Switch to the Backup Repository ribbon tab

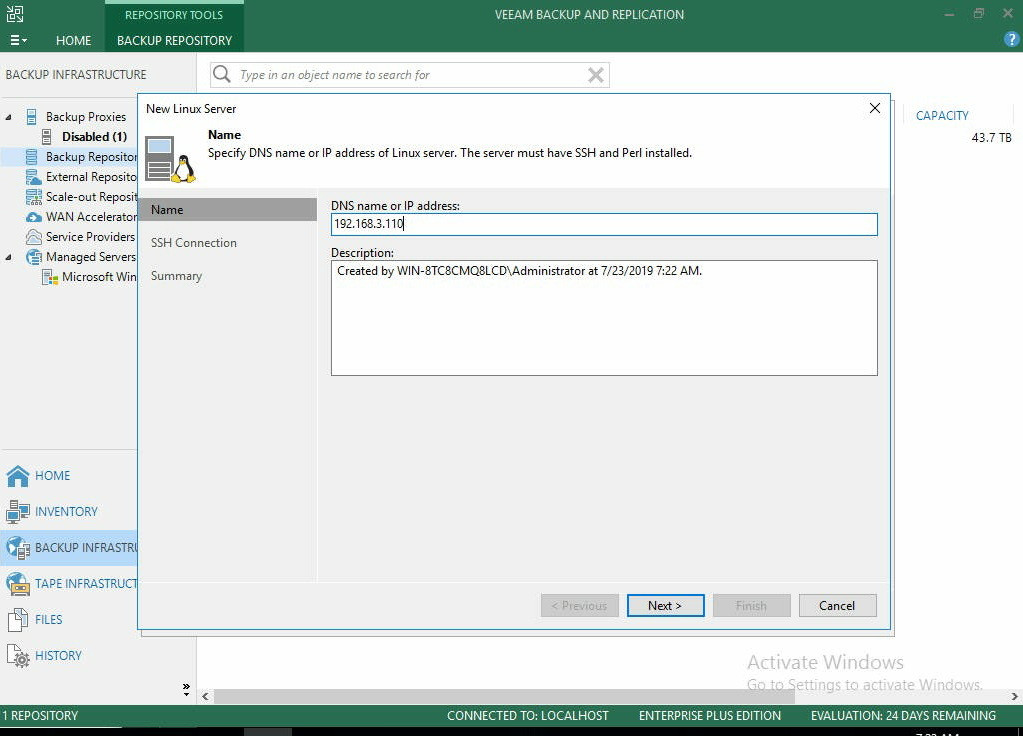click(x=174, y=40)
